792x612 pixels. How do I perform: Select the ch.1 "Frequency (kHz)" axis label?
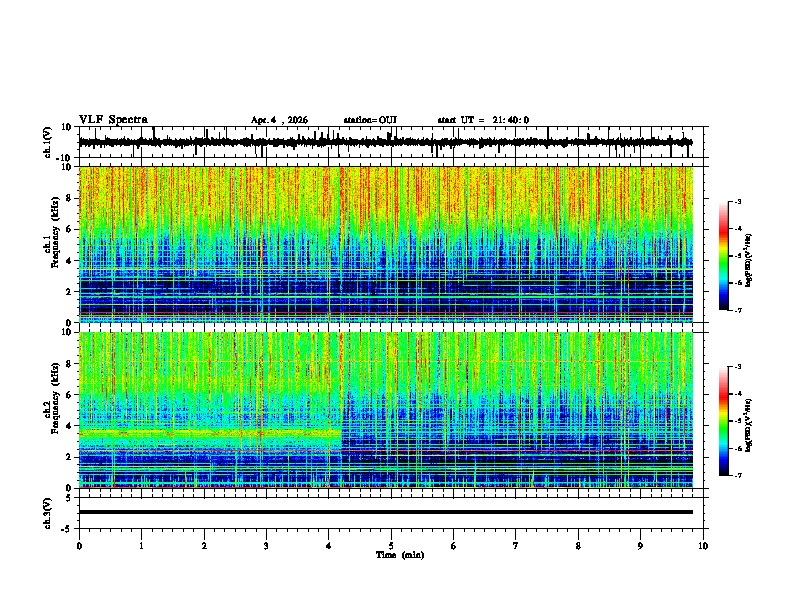click(x=55, y=232)
